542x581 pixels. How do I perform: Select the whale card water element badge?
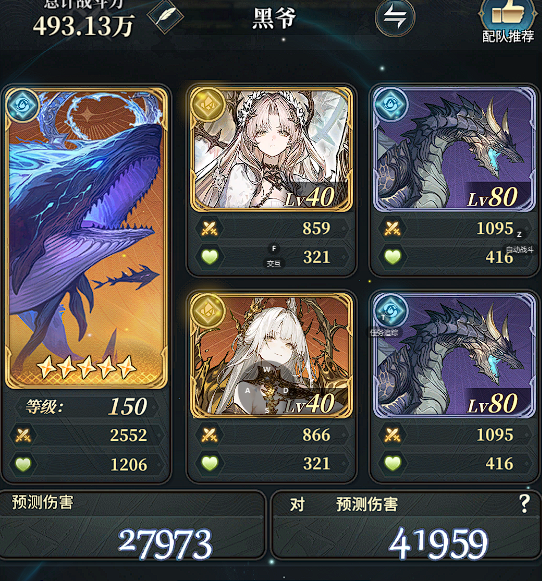(x=23, y=106)
